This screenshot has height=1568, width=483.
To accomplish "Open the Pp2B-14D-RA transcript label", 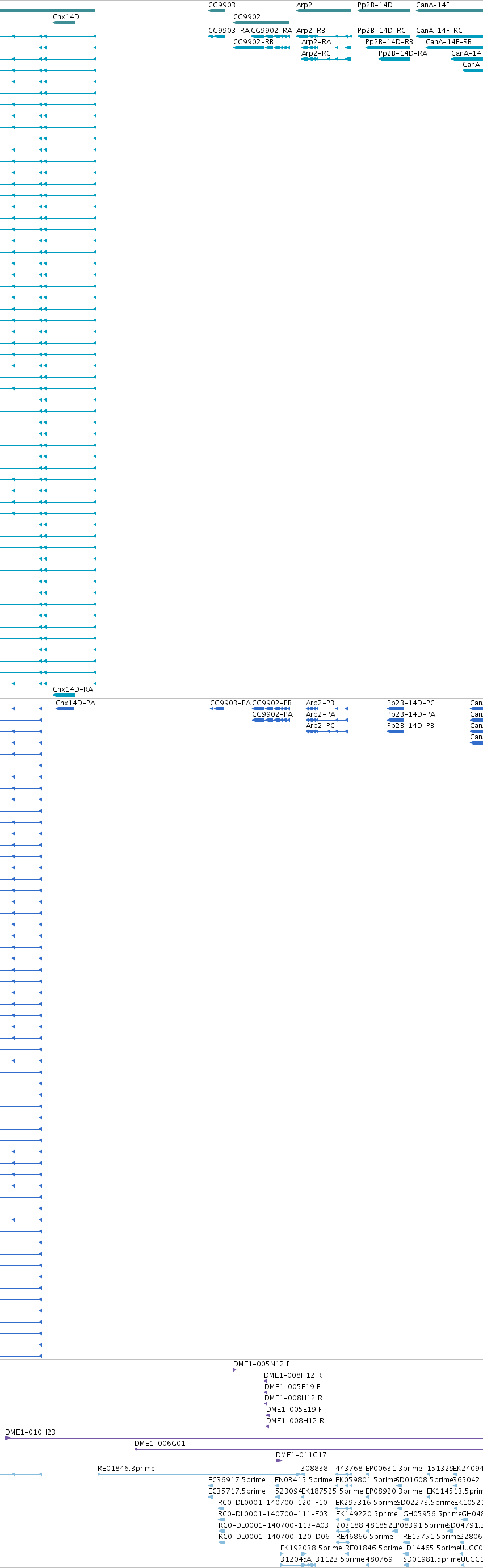I will click(x=403, y=53).
